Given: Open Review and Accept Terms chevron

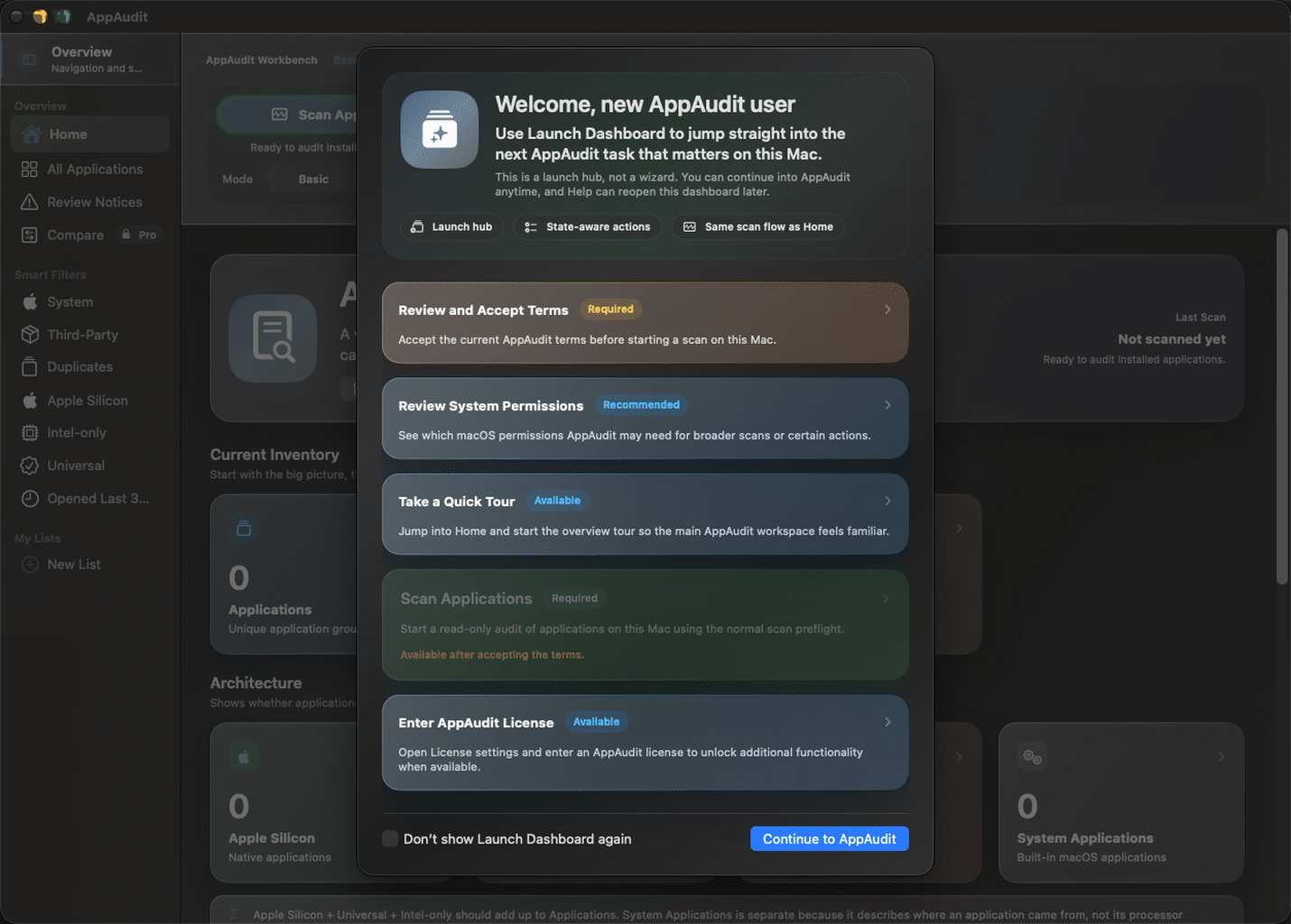Looking at the screenshot, I should [887, 310].
